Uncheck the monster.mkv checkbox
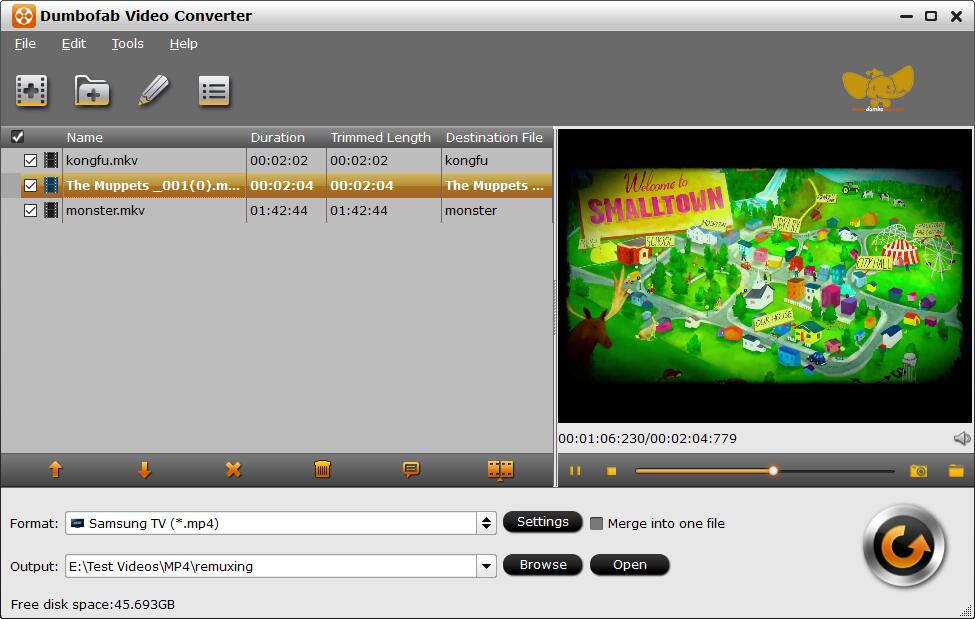Image resolution: width=975 pixels, height=619 pixels. coord(30,210)
